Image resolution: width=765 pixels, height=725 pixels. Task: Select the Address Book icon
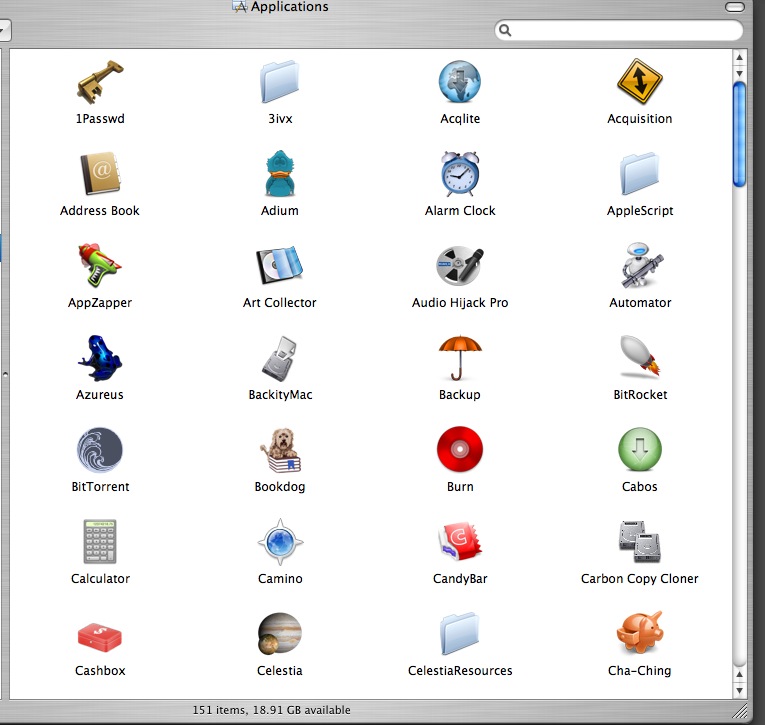tap(101, 174)
